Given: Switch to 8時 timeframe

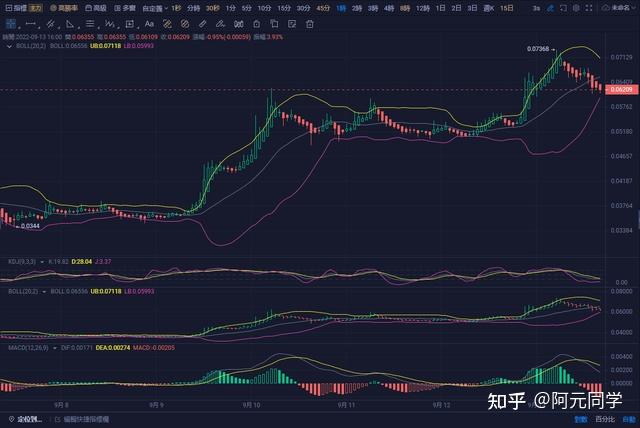Looking at the screenshot, I should [404, 8].
